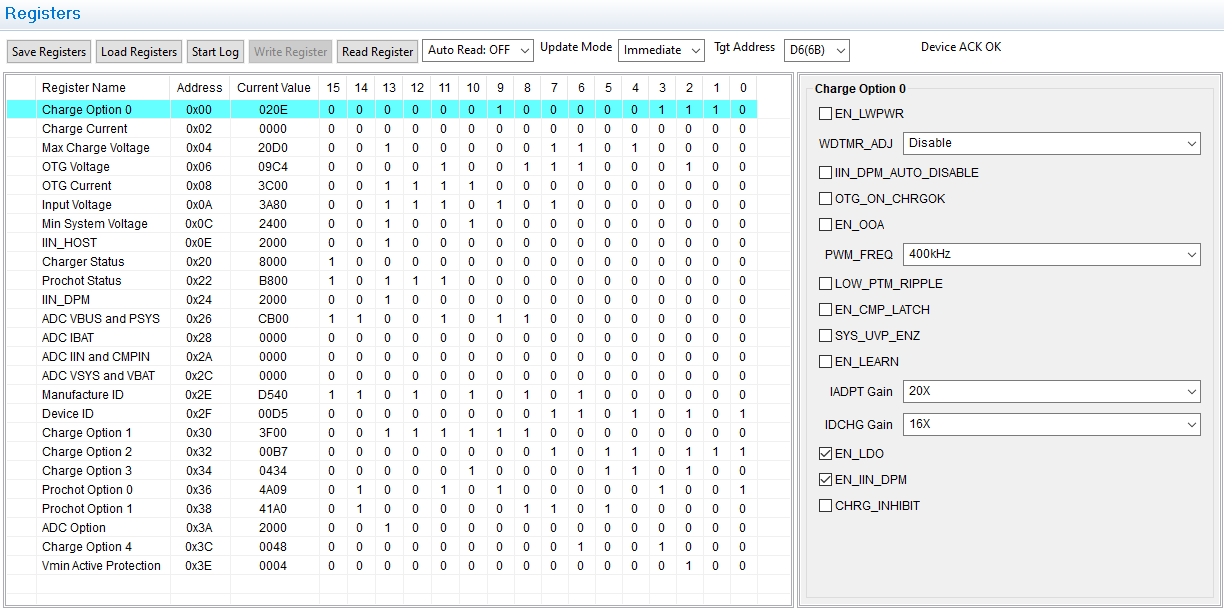Open the Auto Read dropdown
The width and height of the screenshot is (1224, 611).
478,50
